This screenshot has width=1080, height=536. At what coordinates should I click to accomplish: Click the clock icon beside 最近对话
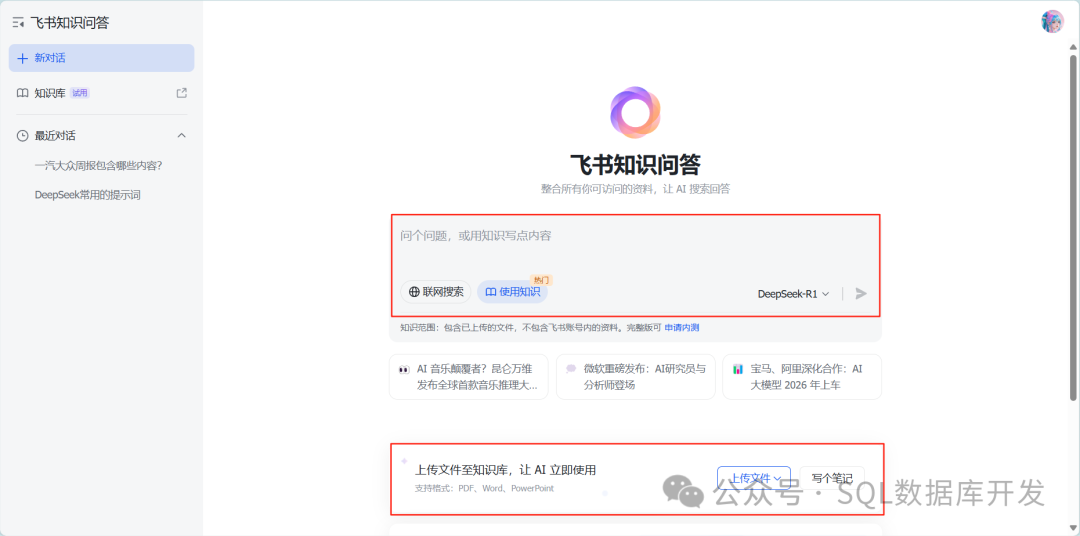click(x=22, y=136)
